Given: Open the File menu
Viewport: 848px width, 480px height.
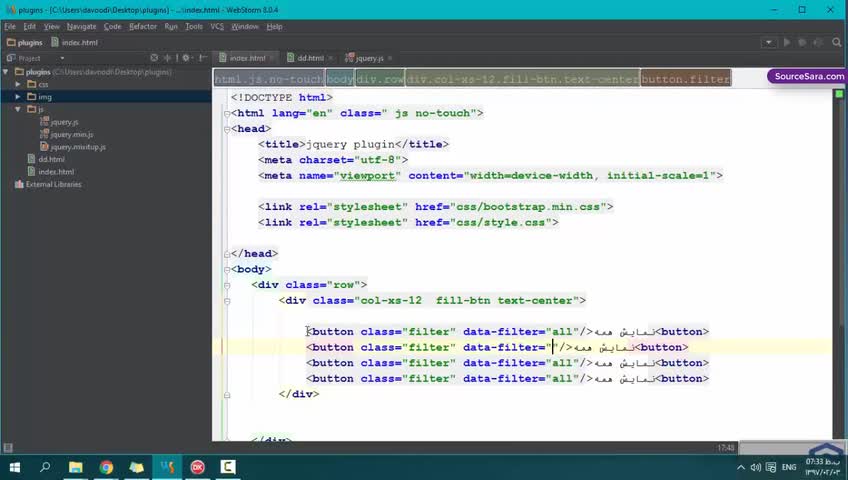Looking at the screenshot, I should click(10, 26).
